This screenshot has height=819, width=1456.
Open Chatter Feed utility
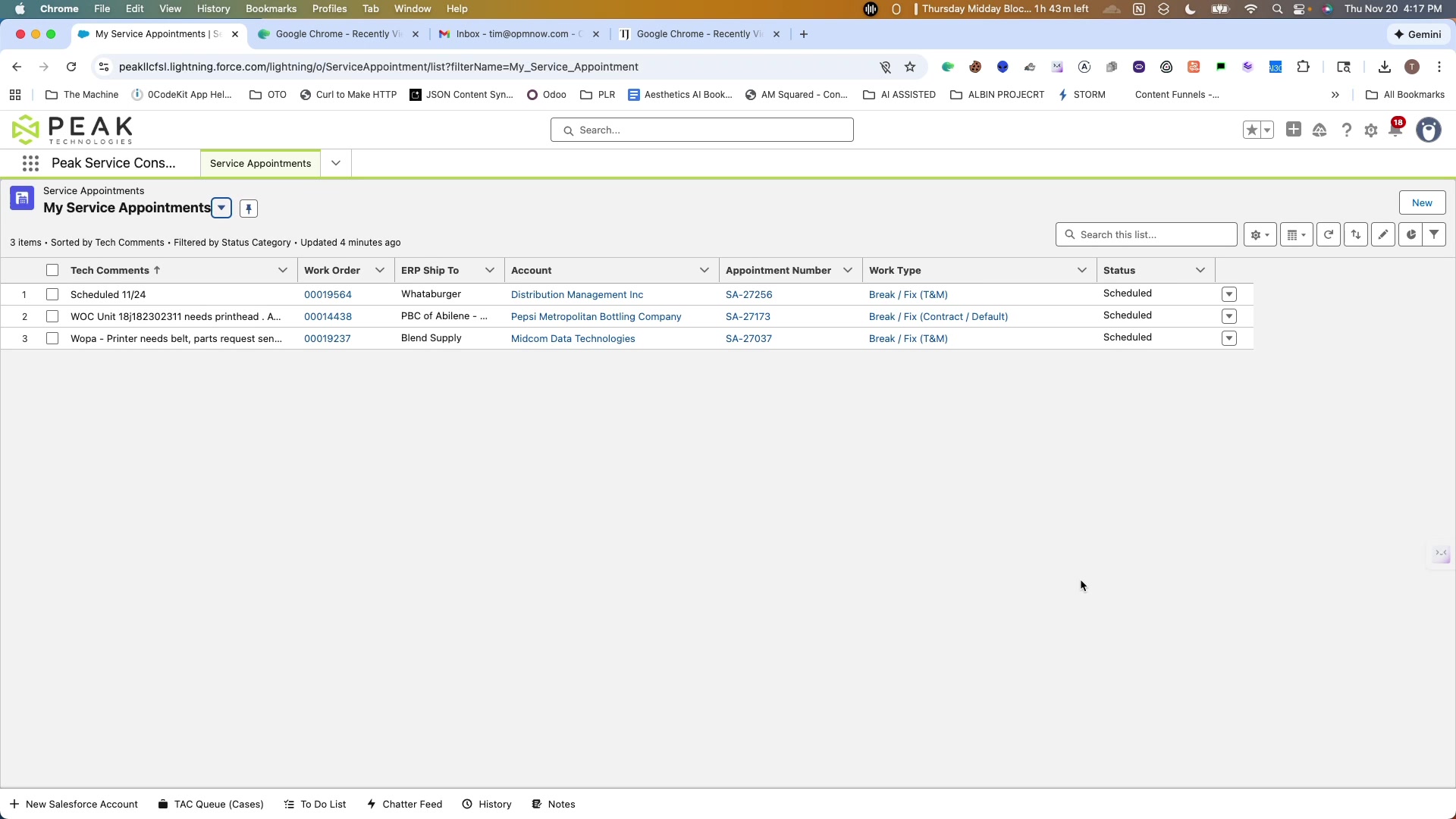404,805
